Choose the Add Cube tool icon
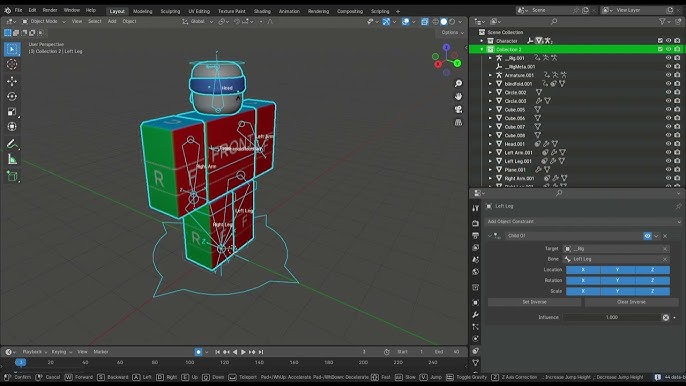The width and height of the screenshot is (686, 386). pos(12,176)
